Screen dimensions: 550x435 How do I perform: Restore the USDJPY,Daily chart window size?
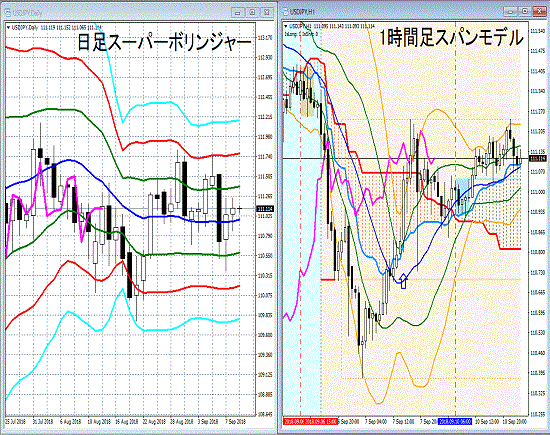click(253, 13)
